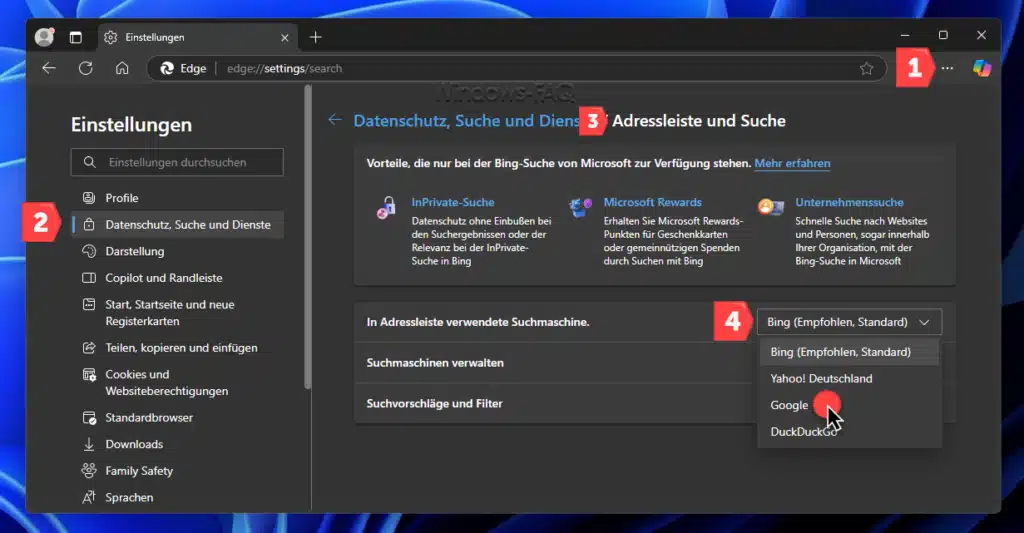Open Standardbrowser settings section

[178, 418]
